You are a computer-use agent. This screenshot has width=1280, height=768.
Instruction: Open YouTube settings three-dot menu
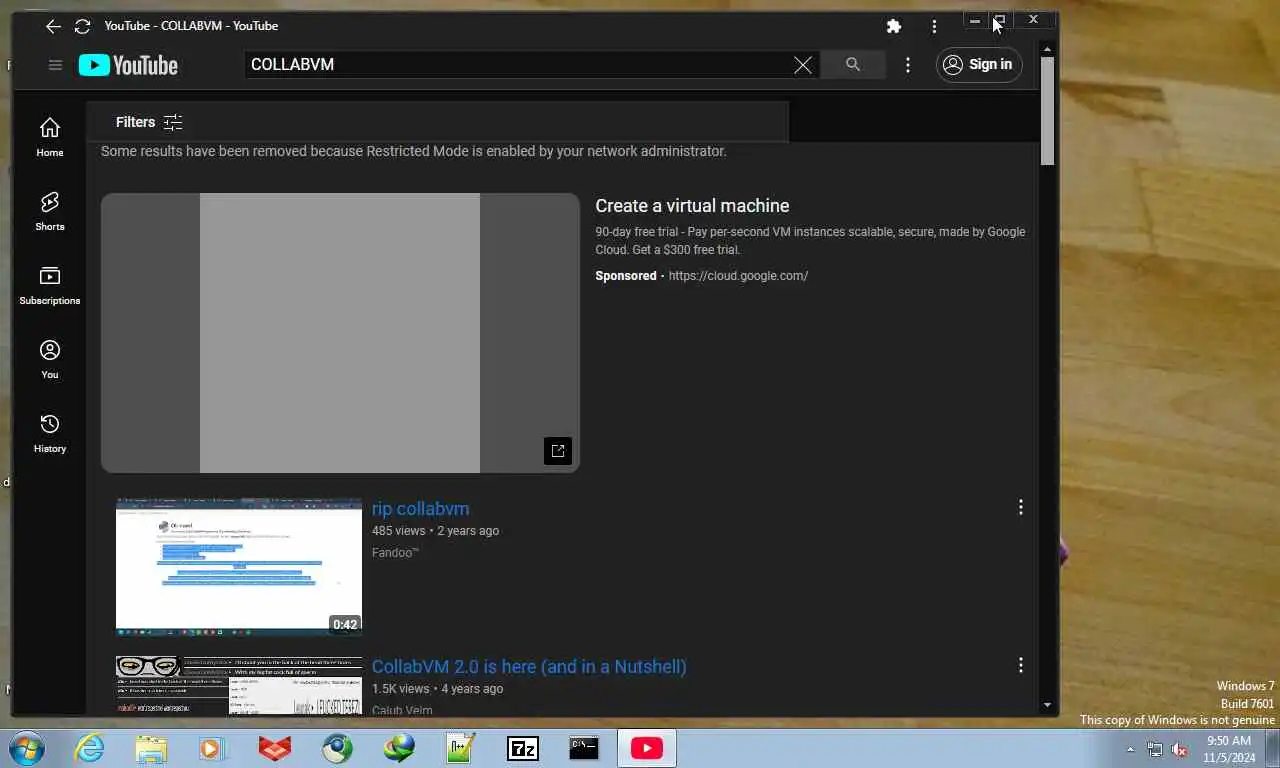pos(908,65)
